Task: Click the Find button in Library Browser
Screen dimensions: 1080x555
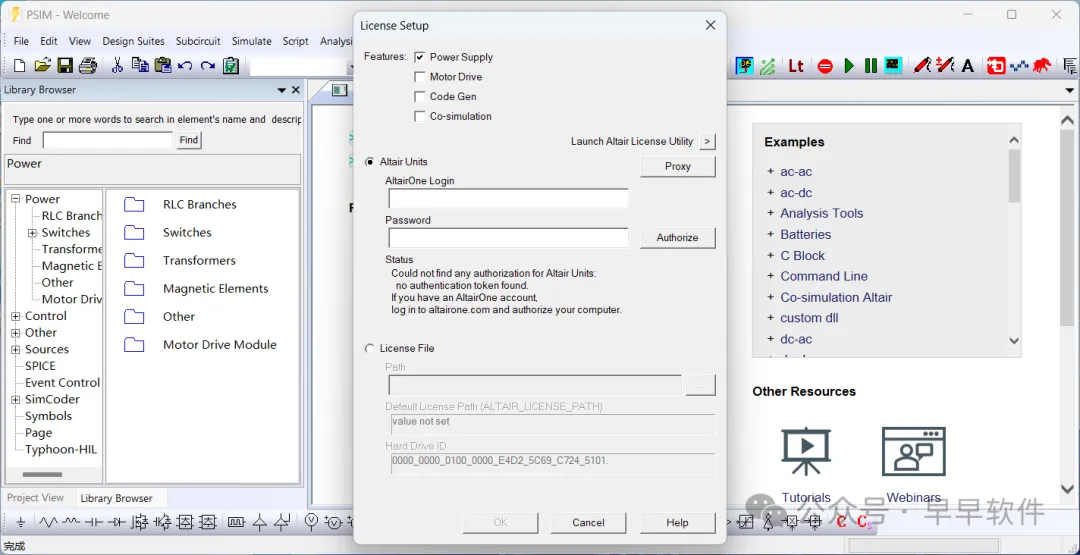Action: 189,140
